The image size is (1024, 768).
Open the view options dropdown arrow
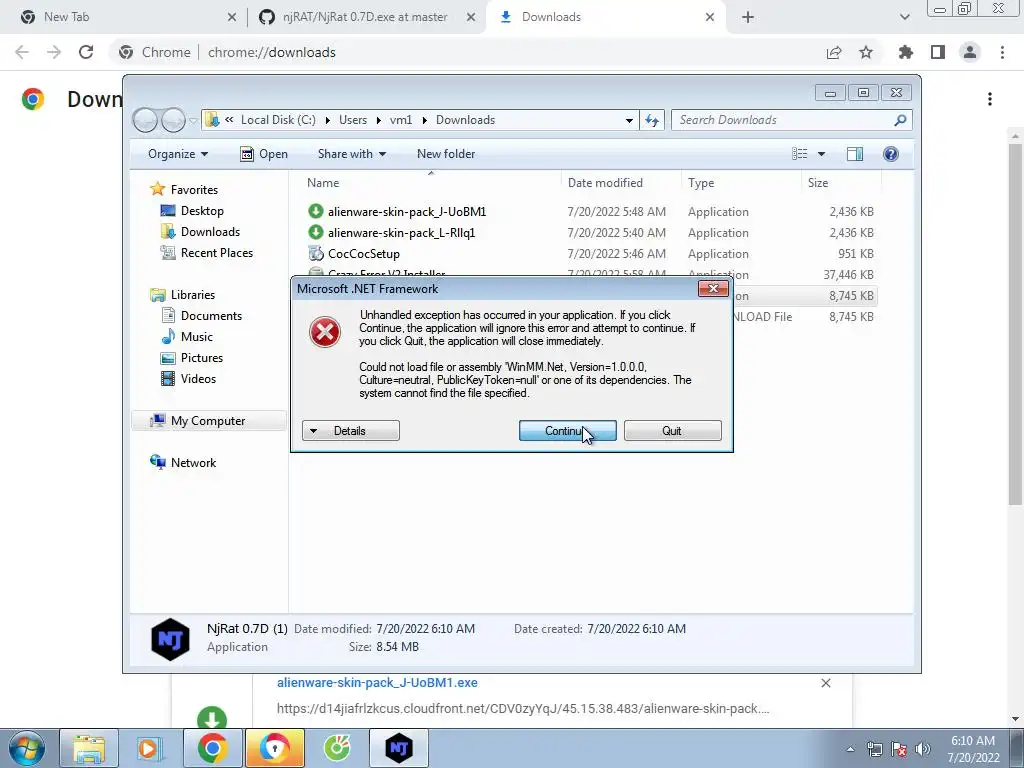click(x=822, y=153)
